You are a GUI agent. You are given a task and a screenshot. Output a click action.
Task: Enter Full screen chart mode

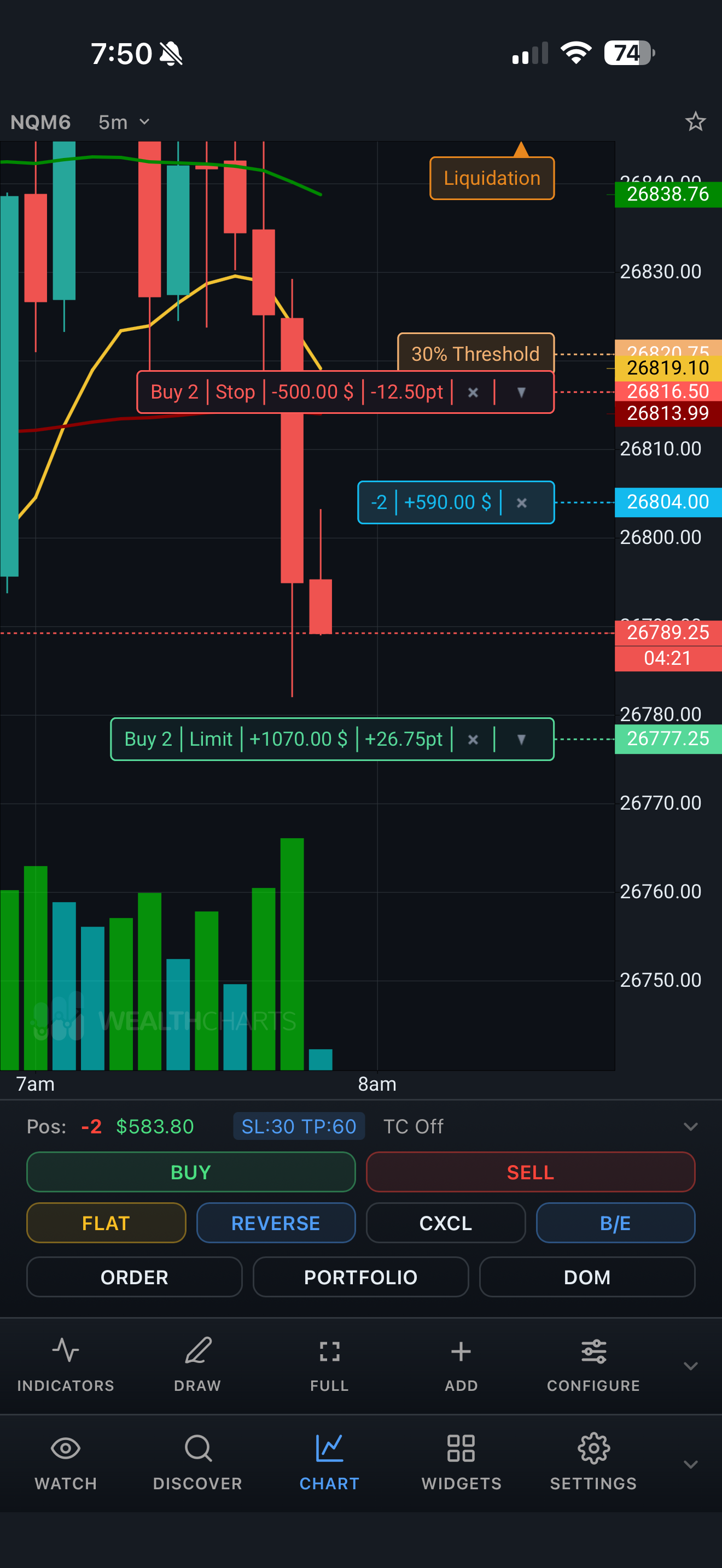click(329, 1361)
